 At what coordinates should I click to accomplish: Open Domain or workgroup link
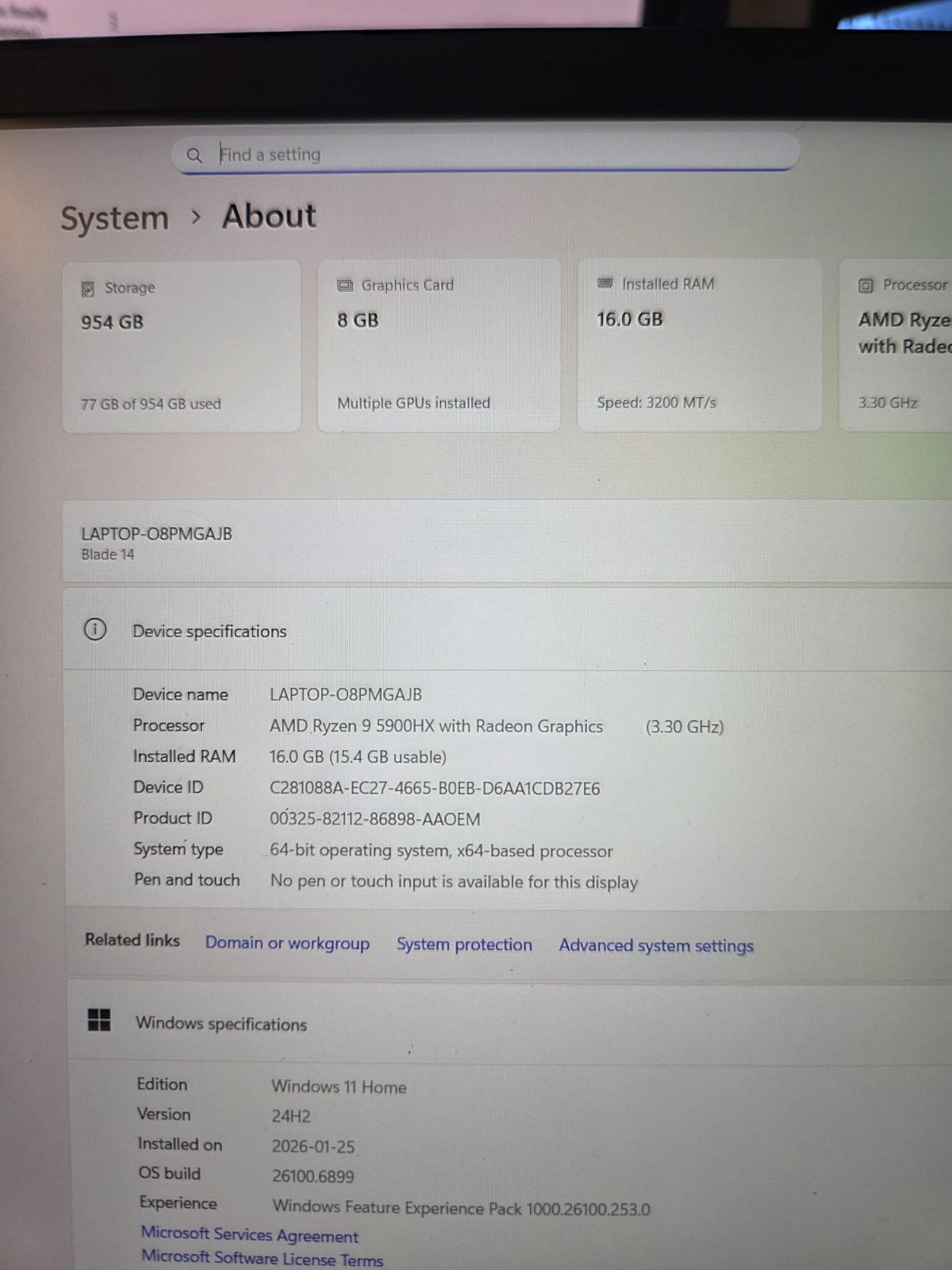coord(287,943)
